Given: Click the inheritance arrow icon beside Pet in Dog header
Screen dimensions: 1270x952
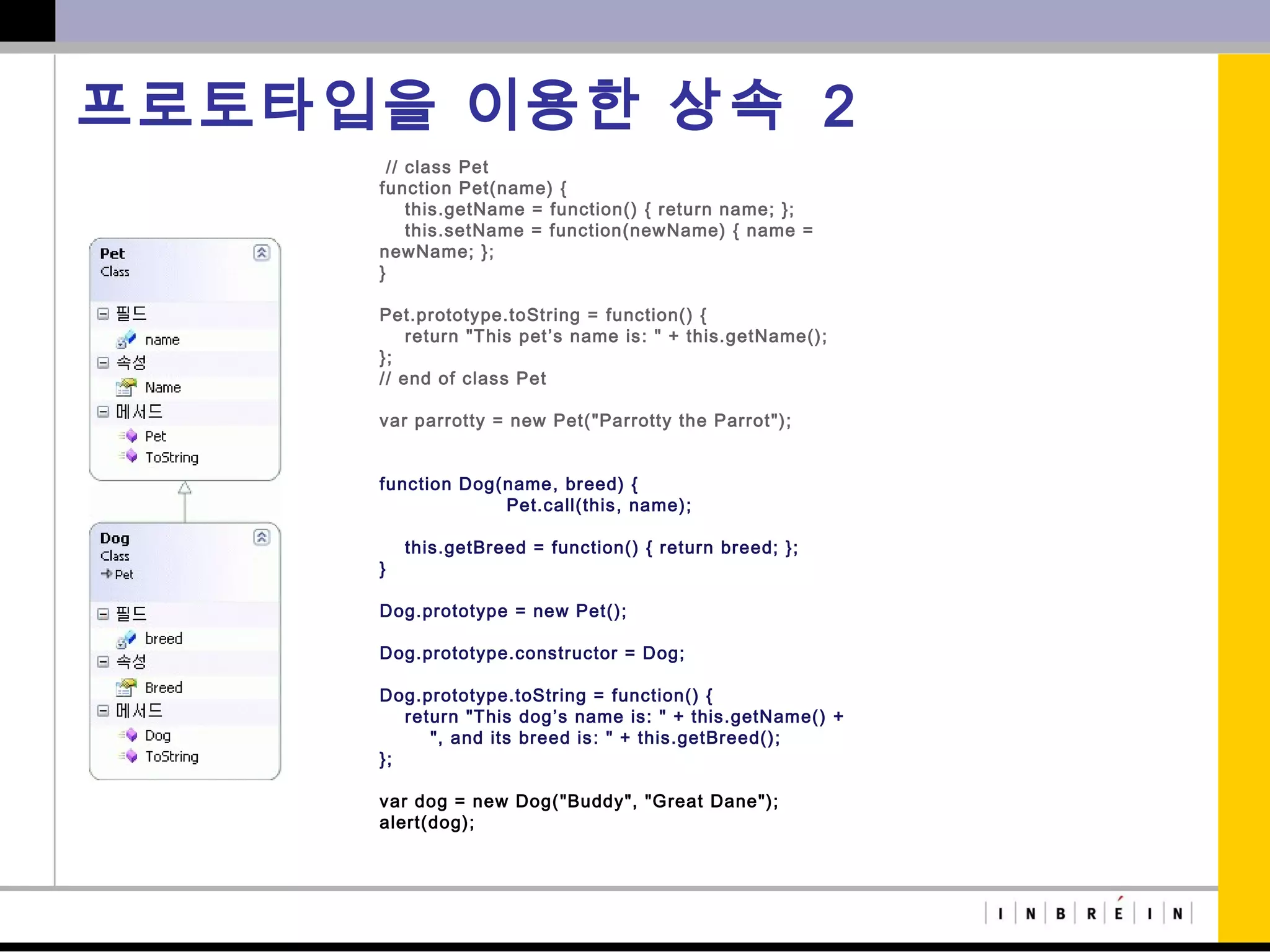Looking at the screenshot, I should pos(107,574).
